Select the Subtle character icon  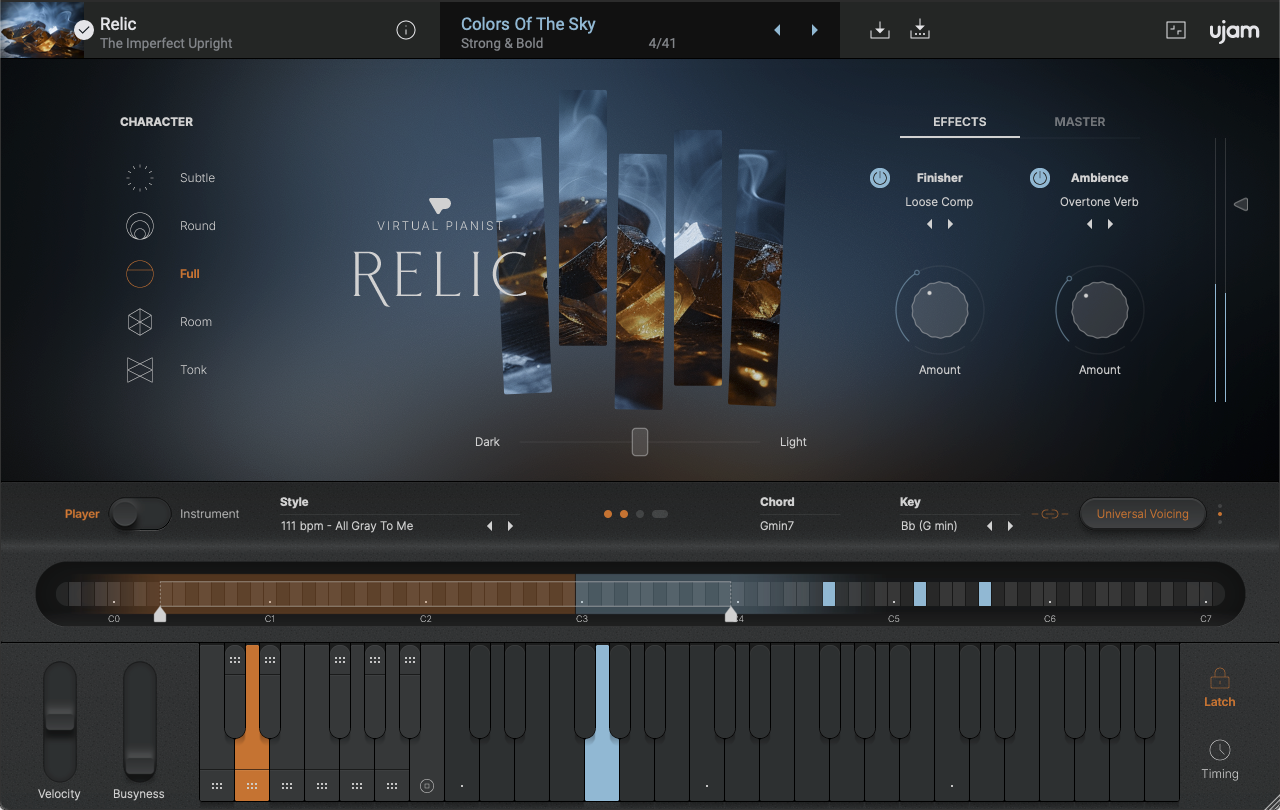tap(140, 178)
